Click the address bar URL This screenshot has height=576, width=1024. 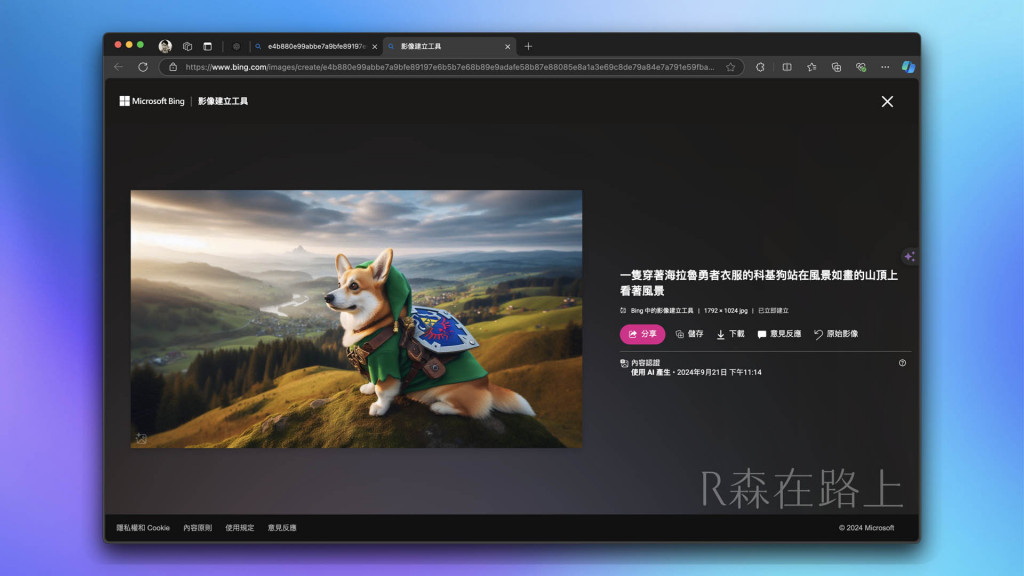click(449, 67)
